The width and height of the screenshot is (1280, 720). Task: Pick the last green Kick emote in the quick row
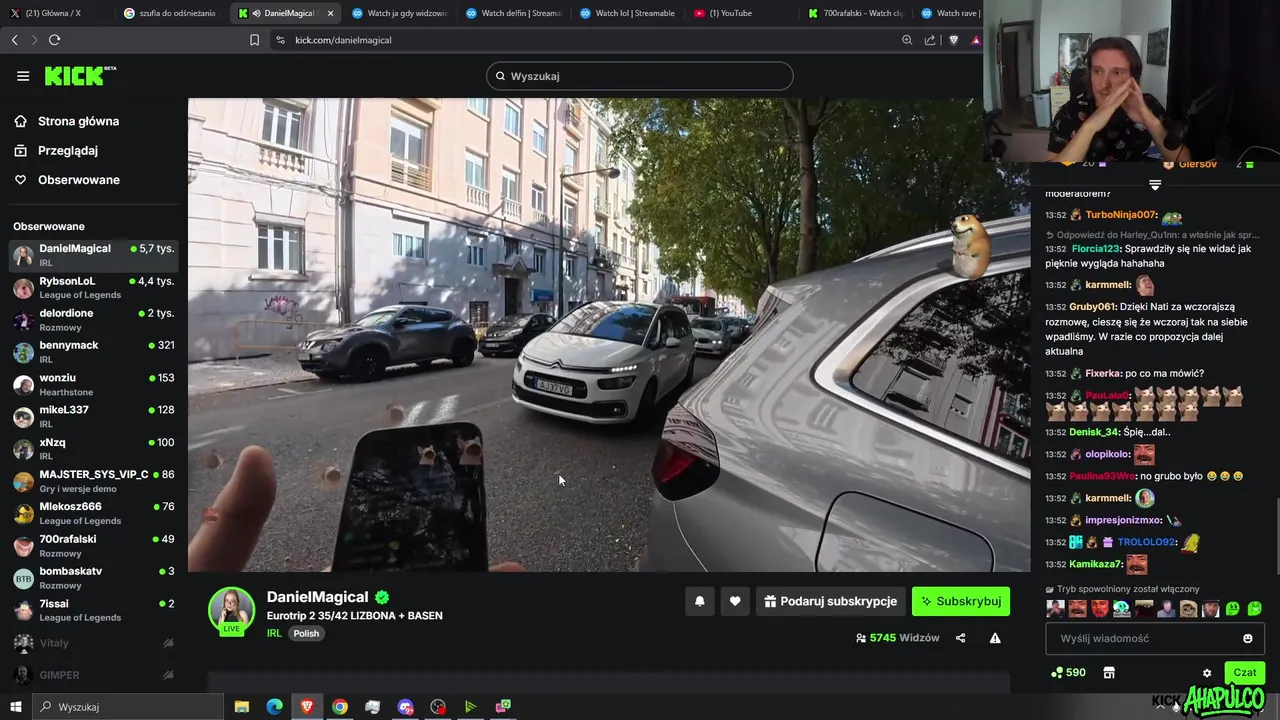click(x=1256, y=608)
